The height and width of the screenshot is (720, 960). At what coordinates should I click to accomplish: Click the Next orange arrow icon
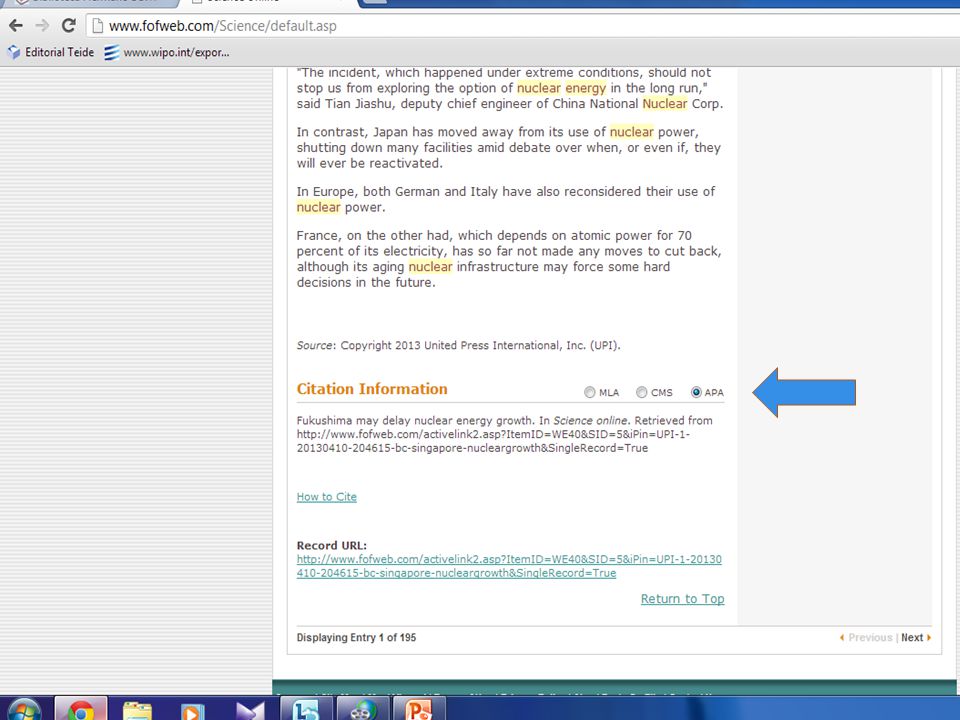[929, 637]
